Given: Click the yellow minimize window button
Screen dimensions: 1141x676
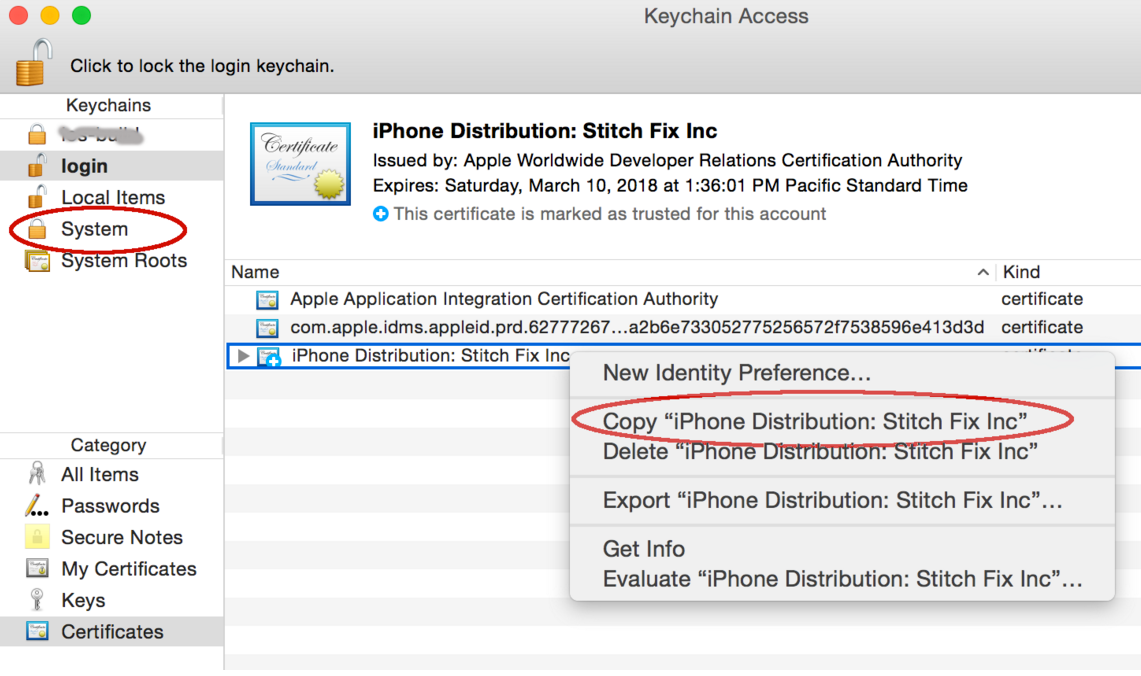Looking at the screenshot, I should click(x=49, y=15).
